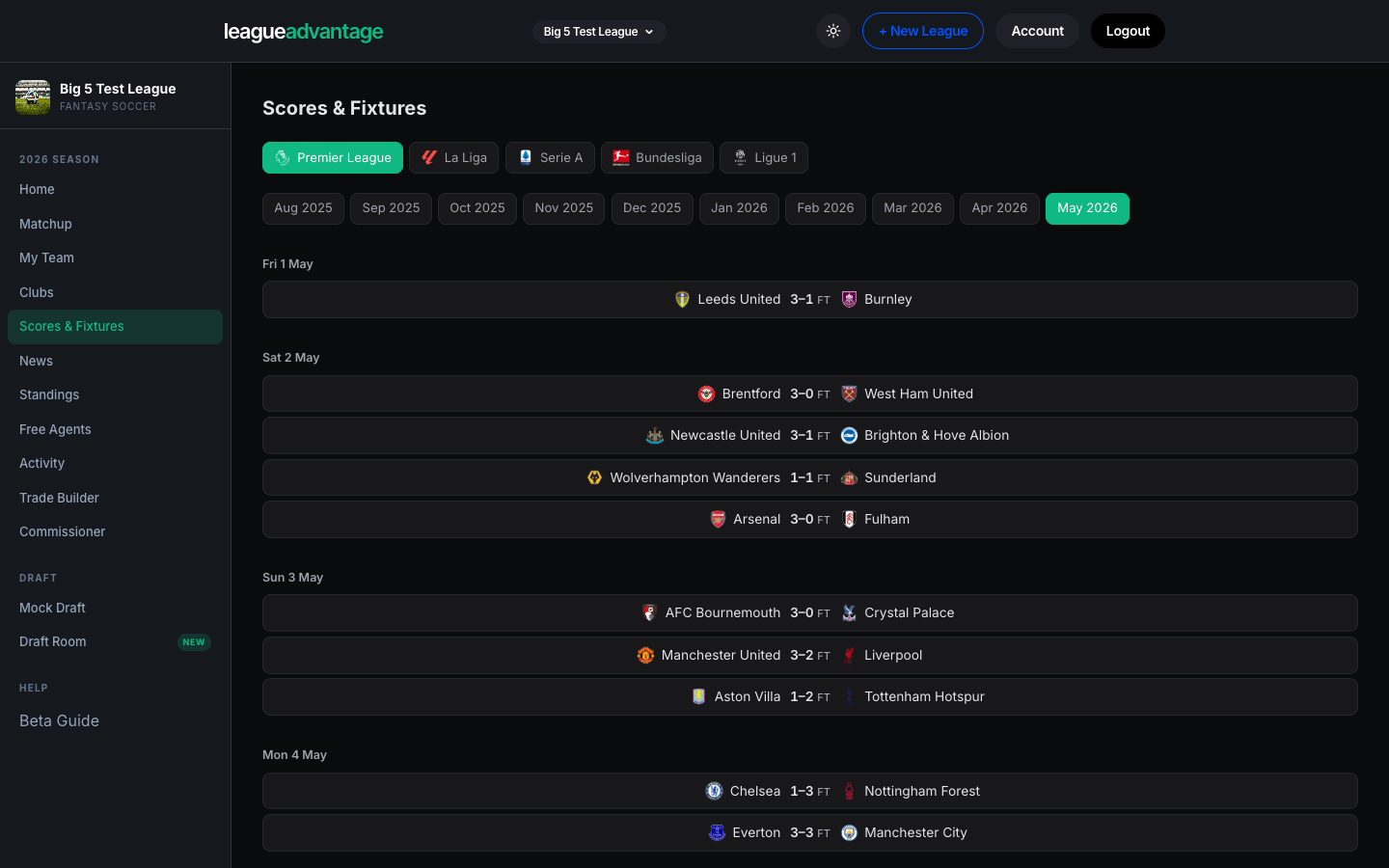Click the Manchester City crest icon
This screenshot has height=868, width=1389.
(x=849, y=832)
